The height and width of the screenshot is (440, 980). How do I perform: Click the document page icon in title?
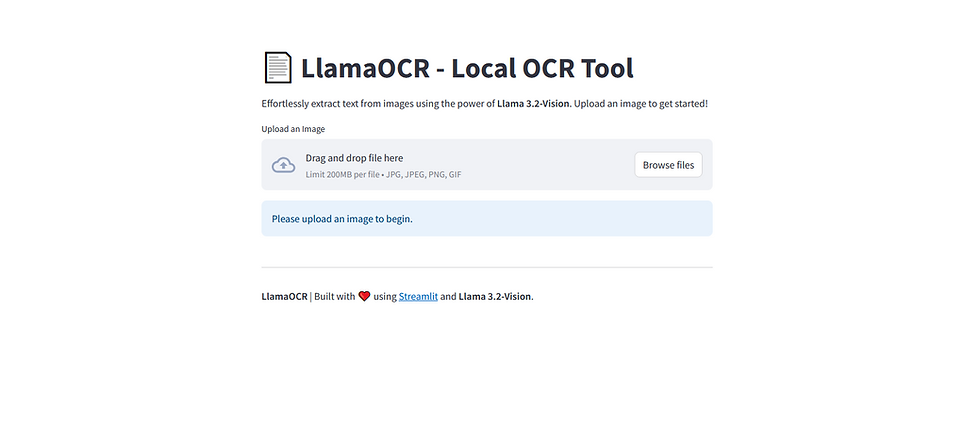[278, 68]
